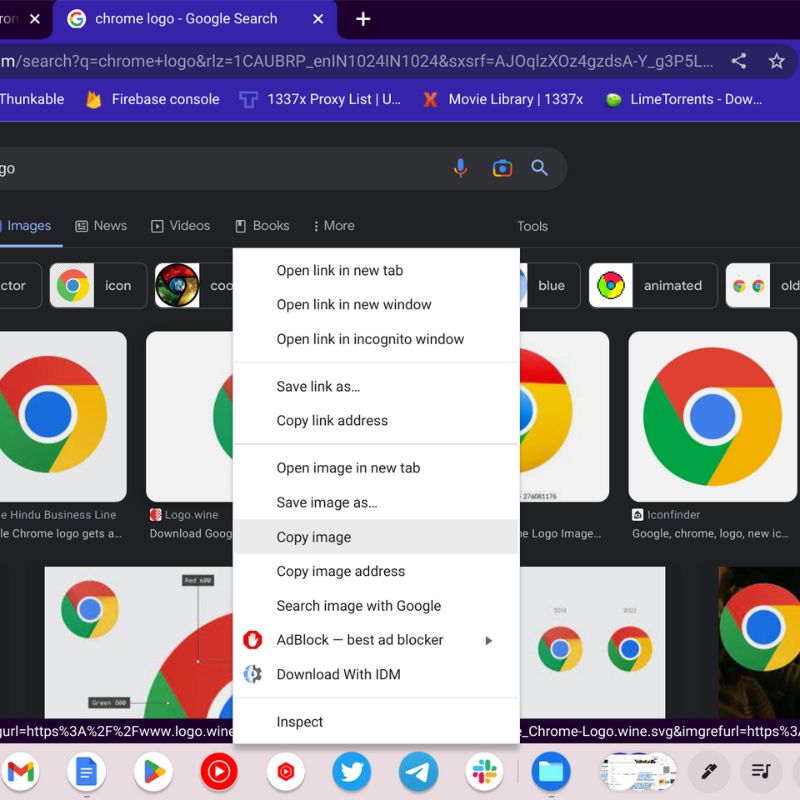The height and width of the screenshot is (800, 800).
Task: Launch Slack from the taskbar
Action: (484, 771)
